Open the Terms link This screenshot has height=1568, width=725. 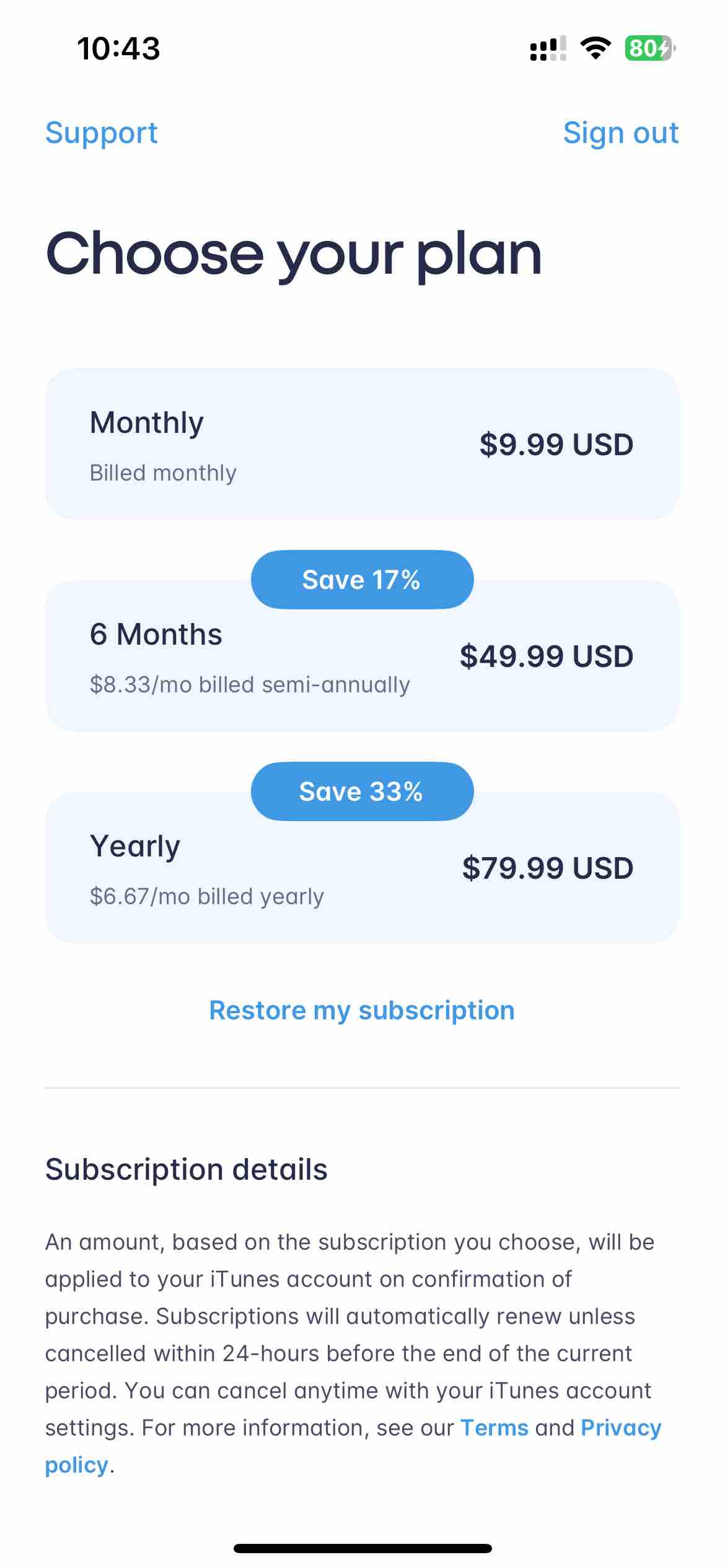pos(494,1428)
